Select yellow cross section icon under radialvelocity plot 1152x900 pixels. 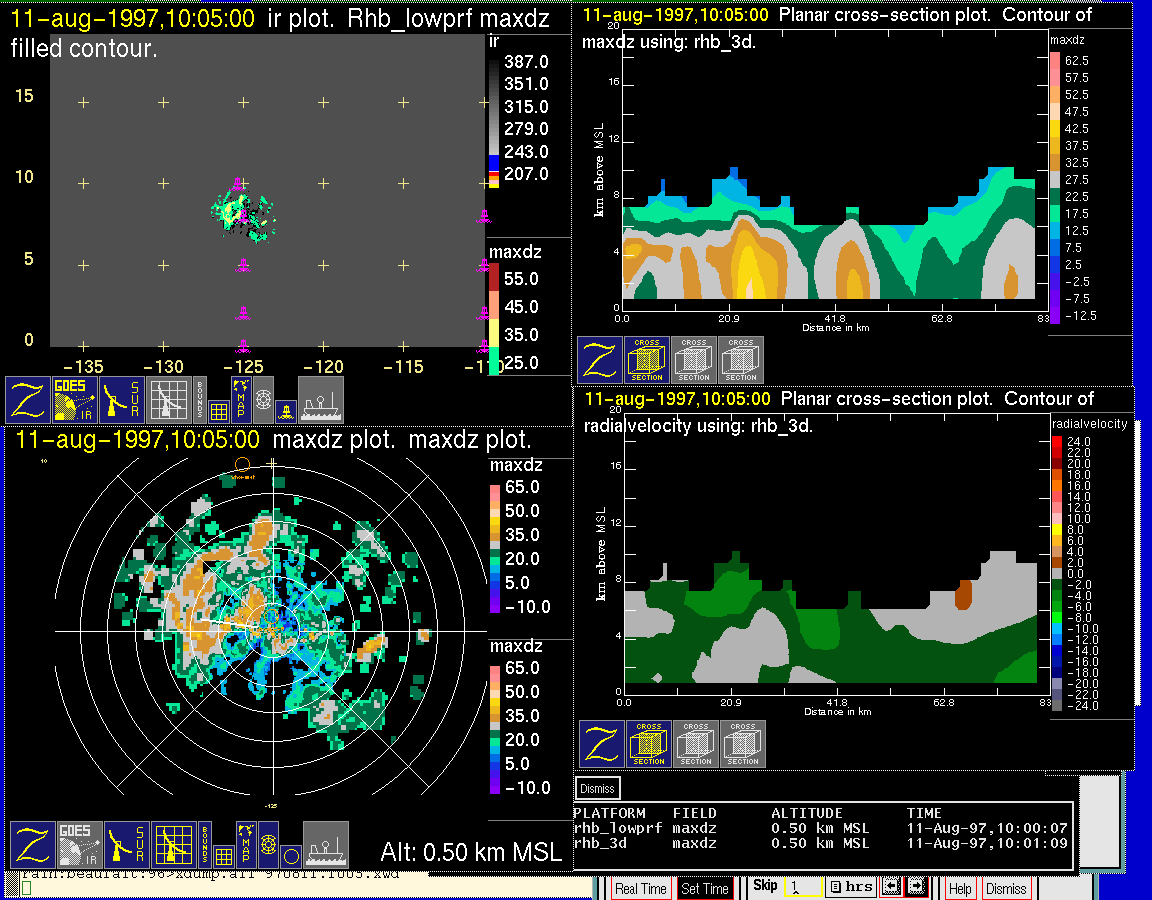[x=649, y=744]
